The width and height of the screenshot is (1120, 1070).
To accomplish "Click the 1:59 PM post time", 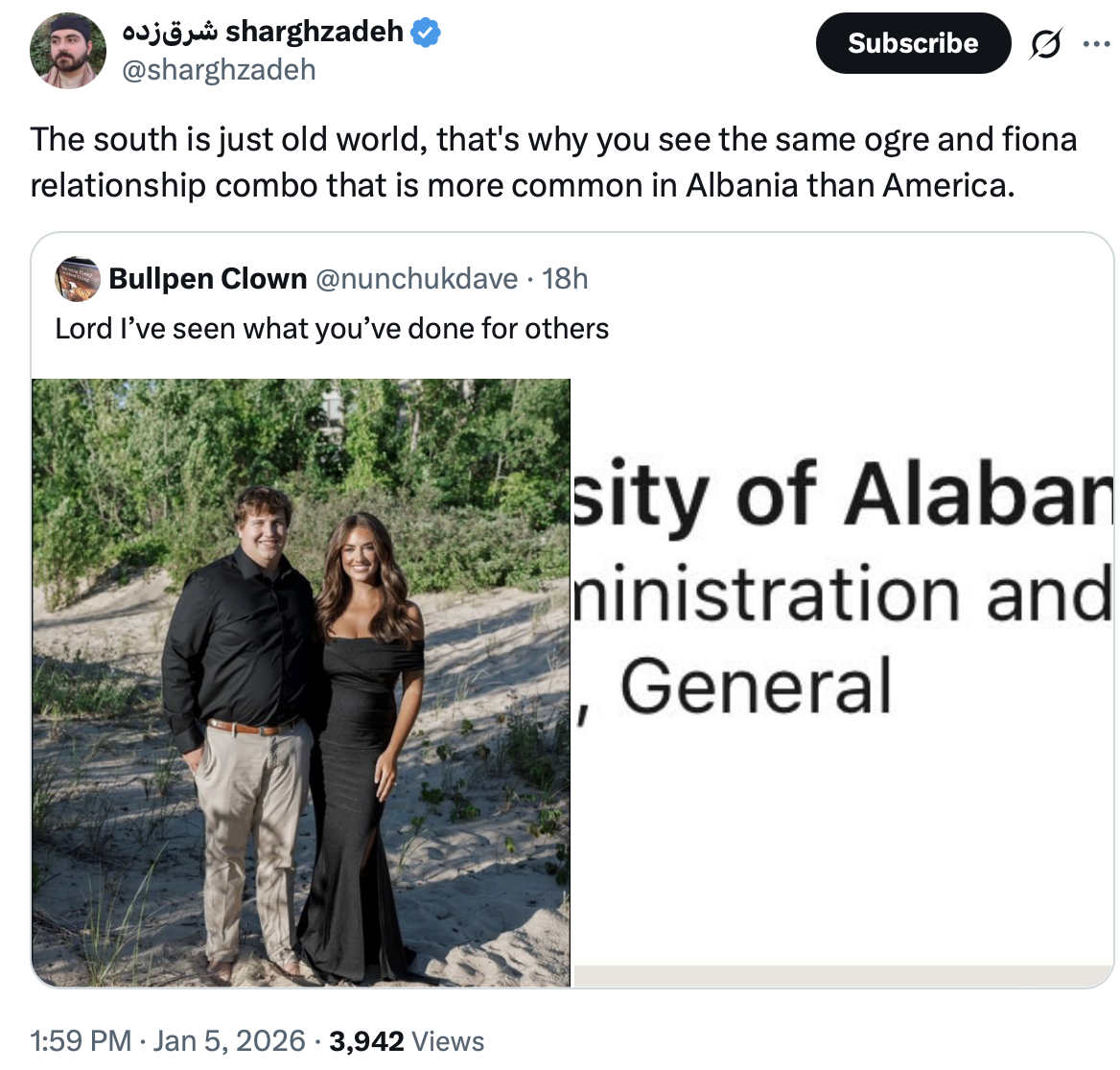I will click(x=81, y=1041).
